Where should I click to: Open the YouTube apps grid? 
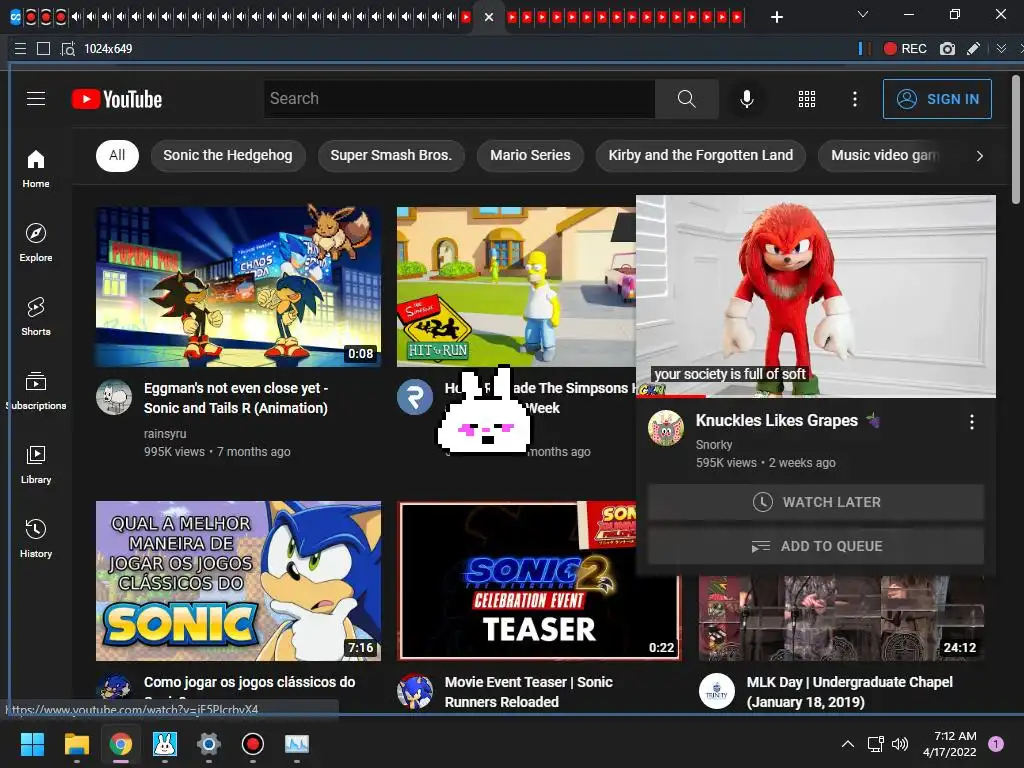(x=807, y=99)
